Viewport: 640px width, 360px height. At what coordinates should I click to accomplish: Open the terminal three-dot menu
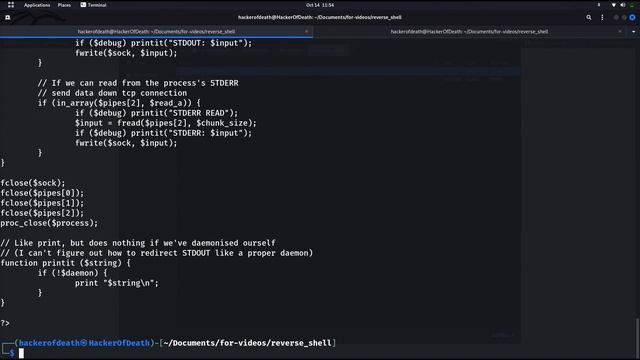click(602, 17)
